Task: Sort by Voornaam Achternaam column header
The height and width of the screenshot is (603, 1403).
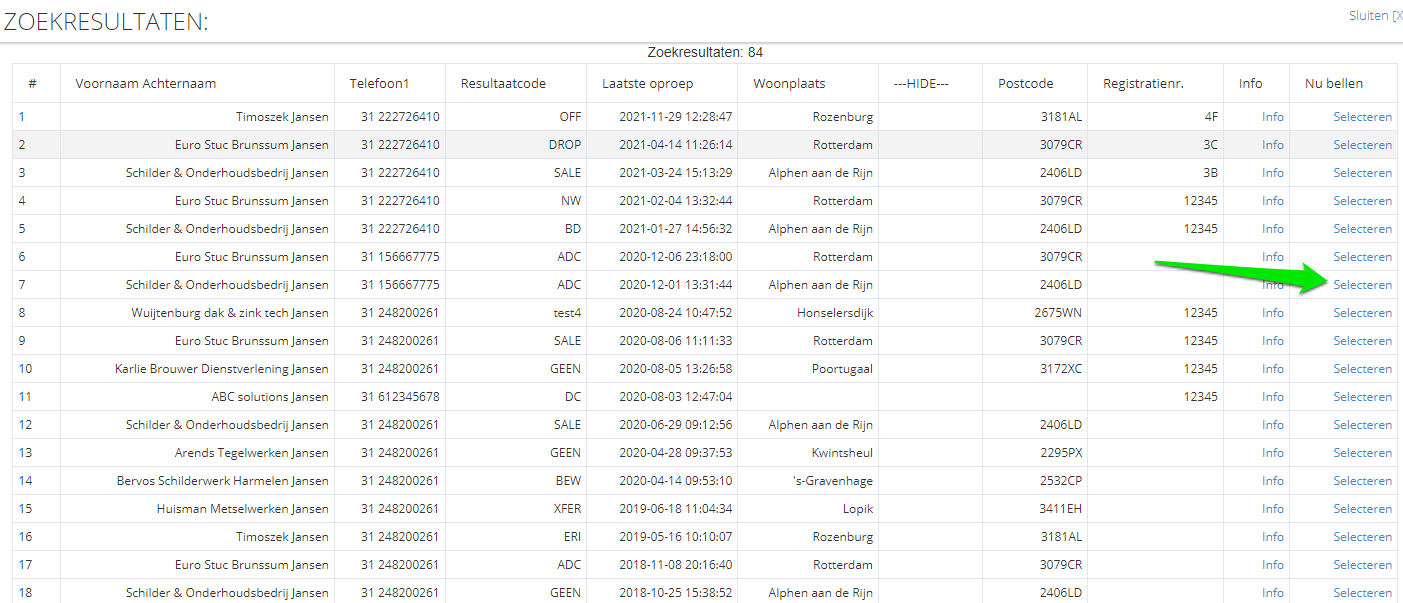Action: coord(146,84)
